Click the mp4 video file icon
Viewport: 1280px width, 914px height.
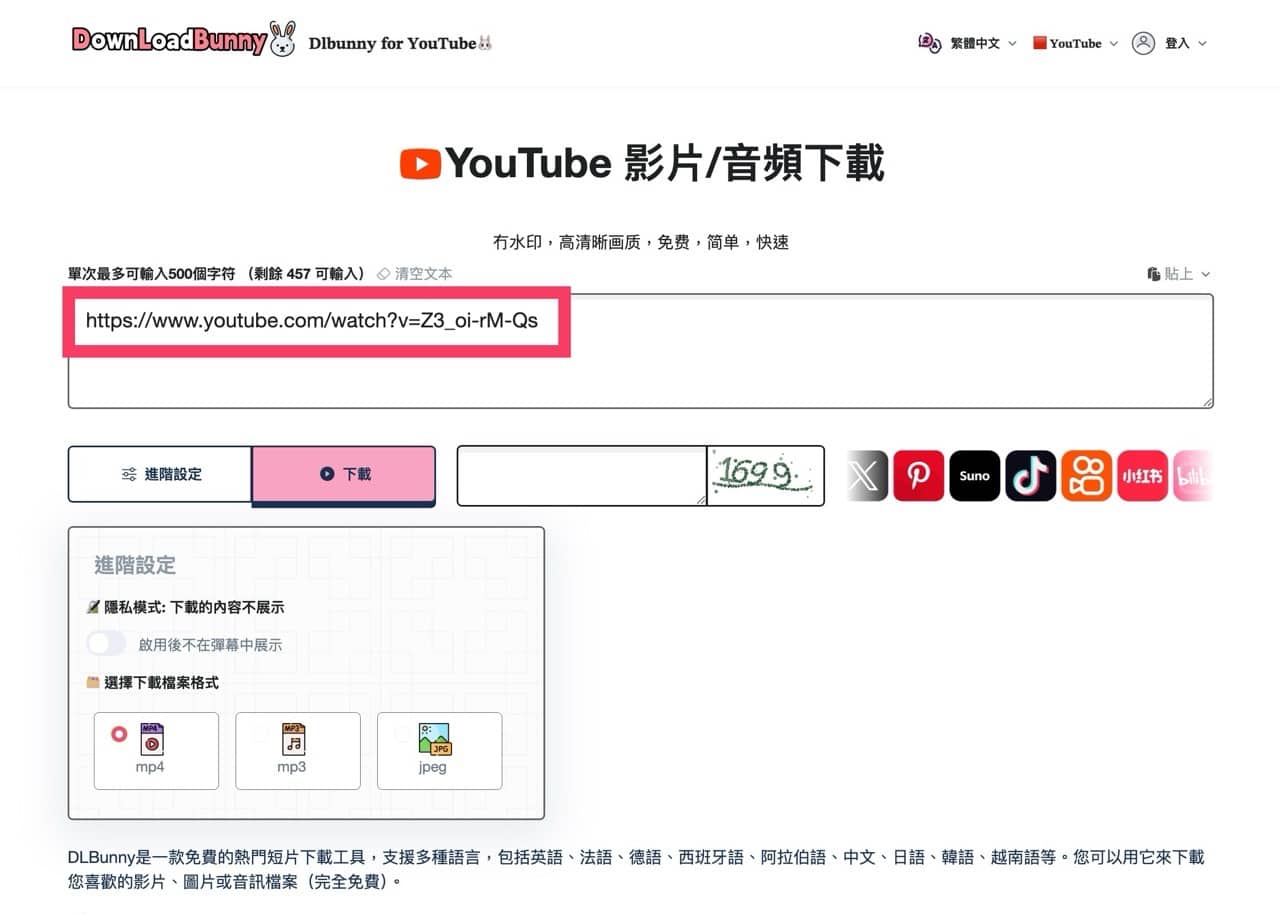pos(151,738)
